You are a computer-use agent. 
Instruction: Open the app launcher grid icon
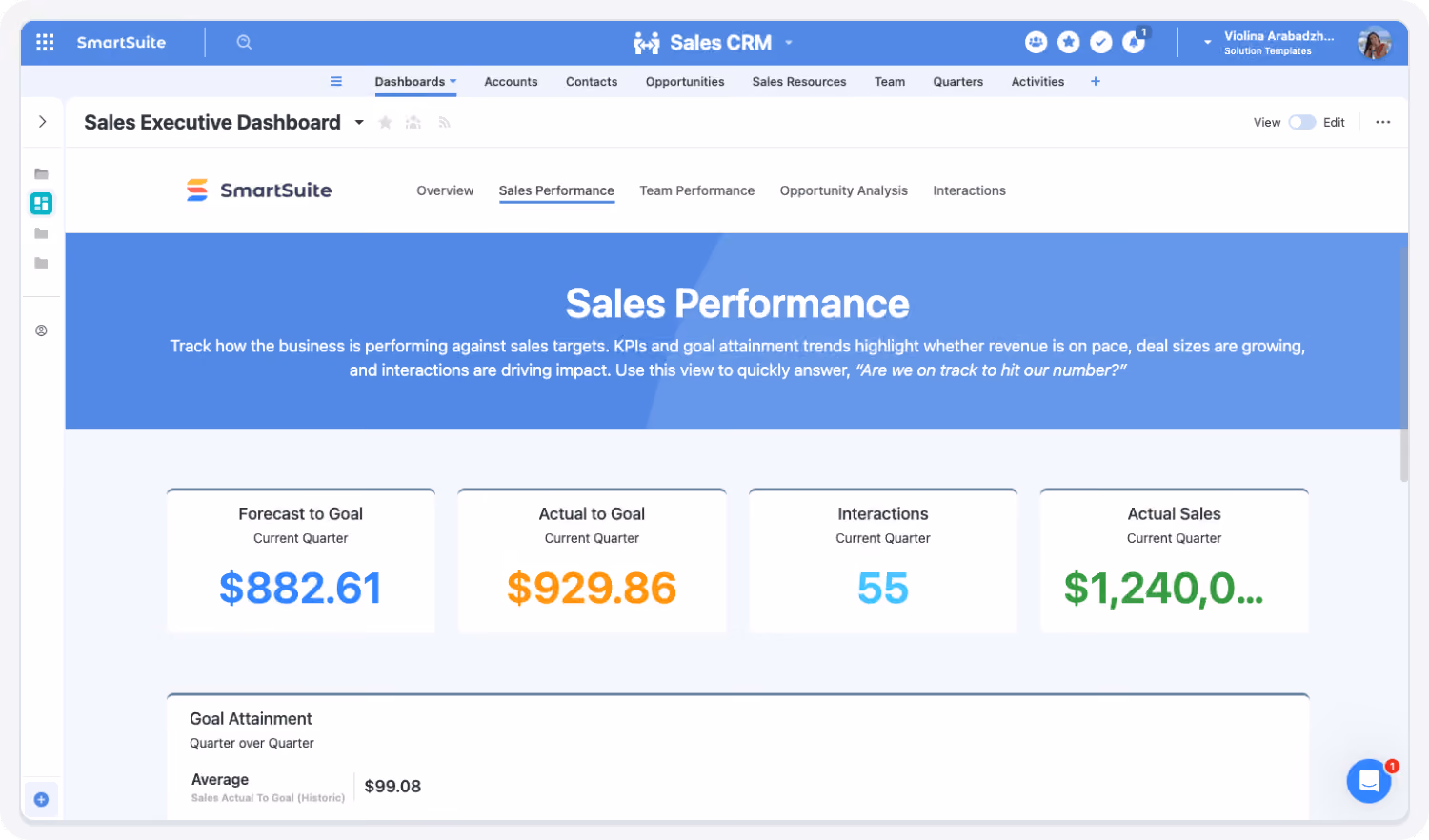click(45, 42)
